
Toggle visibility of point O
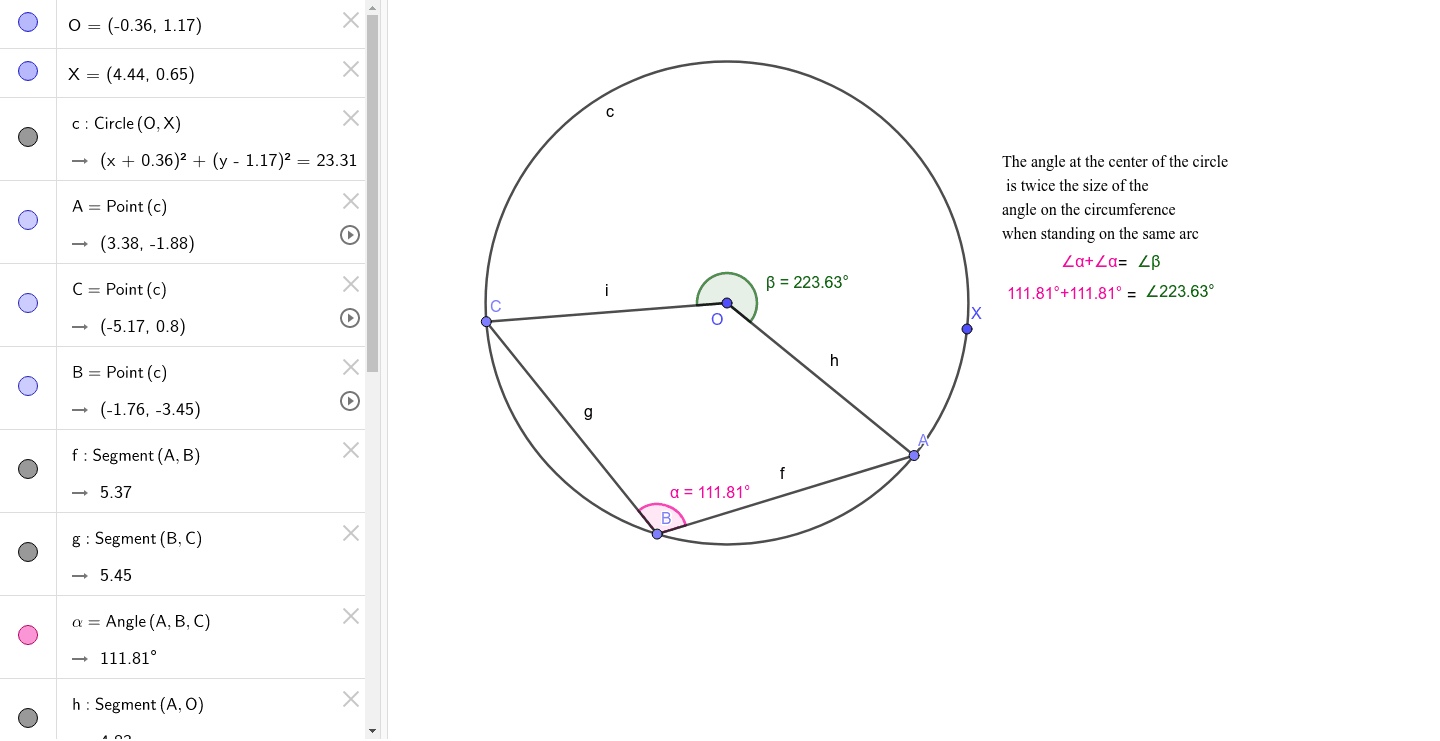28,22
